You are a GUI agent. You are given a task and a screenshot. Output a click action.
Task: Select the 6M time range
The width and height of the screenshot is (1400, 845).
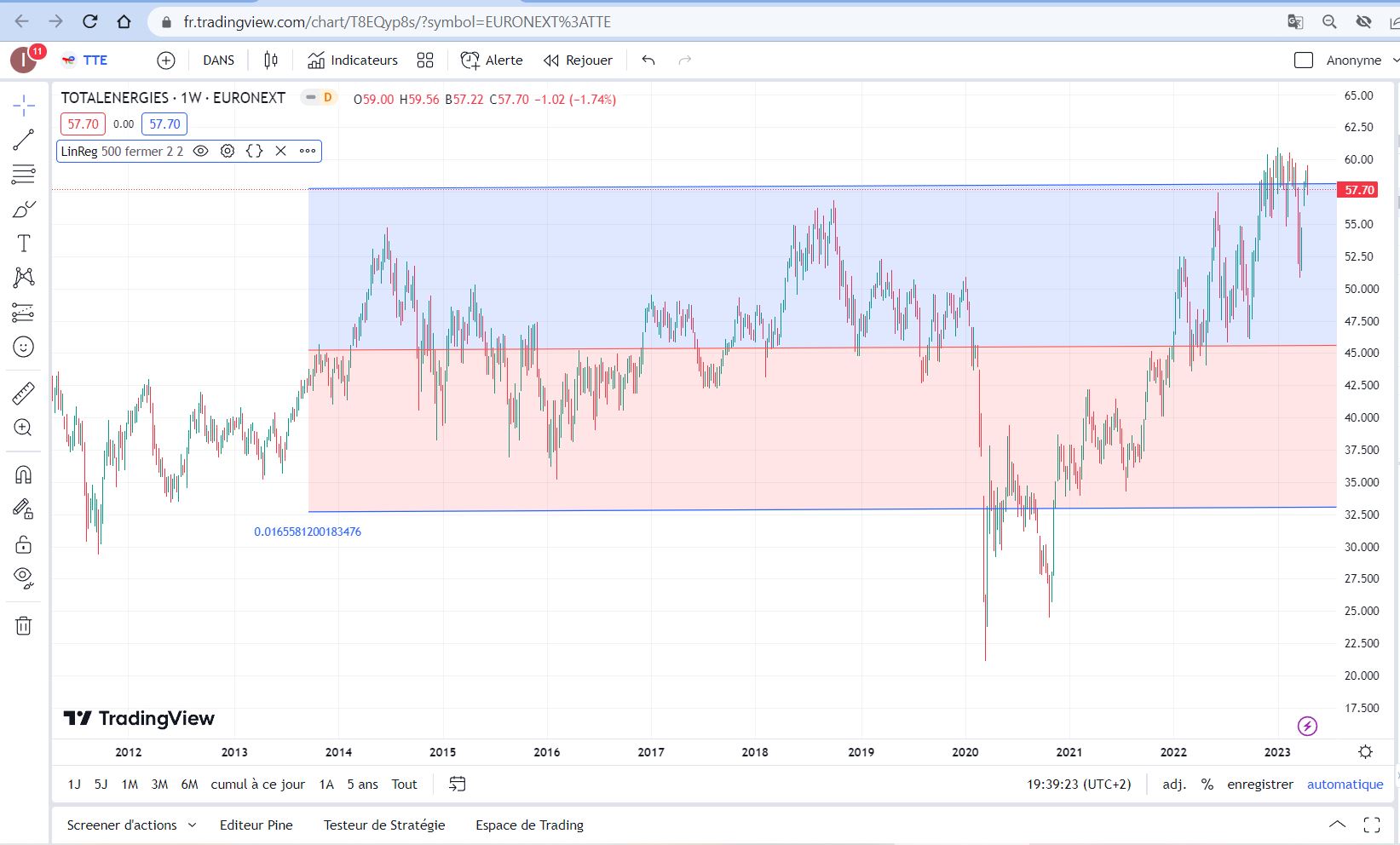pos(189,785)
